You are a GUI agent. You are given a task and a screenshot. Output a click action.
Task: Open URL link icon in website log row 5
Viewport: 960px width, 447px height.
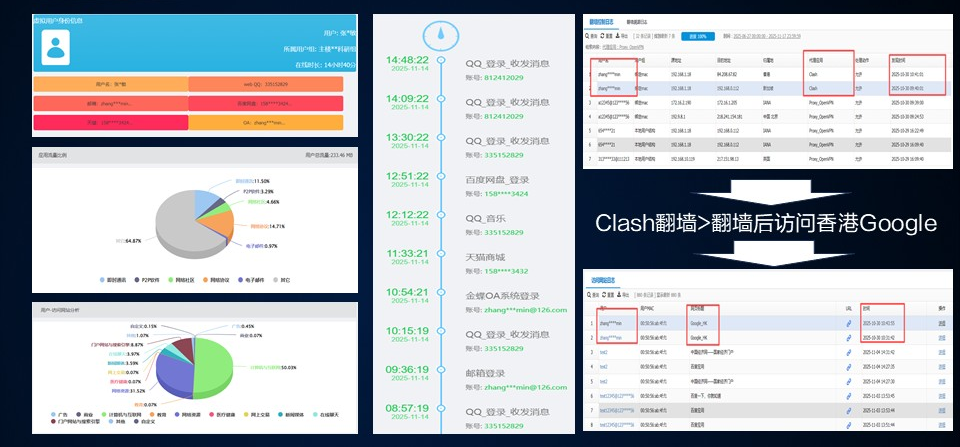pos(849,381)
